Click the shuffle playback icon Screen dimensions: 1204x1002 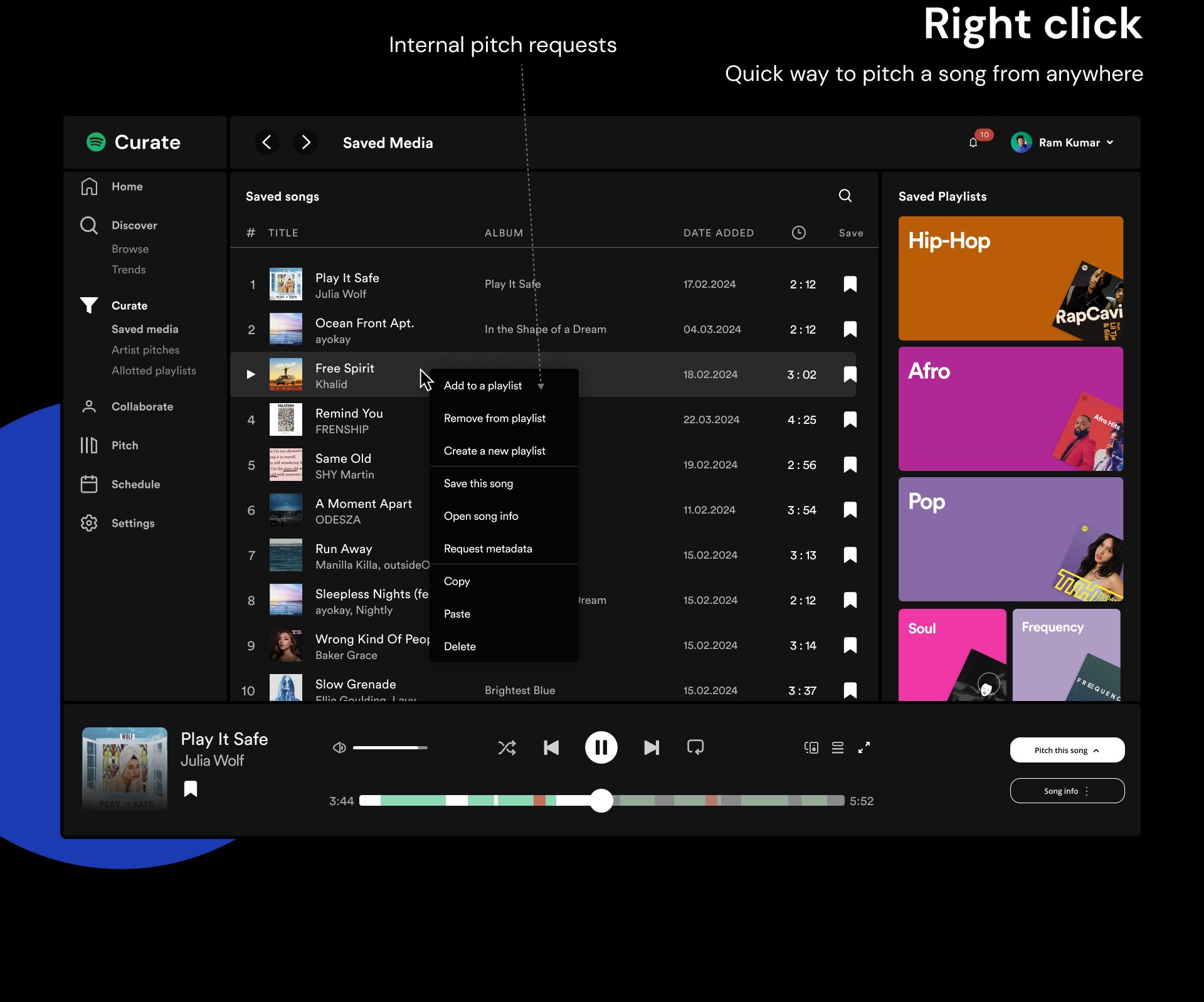click(x=507, y=747)
